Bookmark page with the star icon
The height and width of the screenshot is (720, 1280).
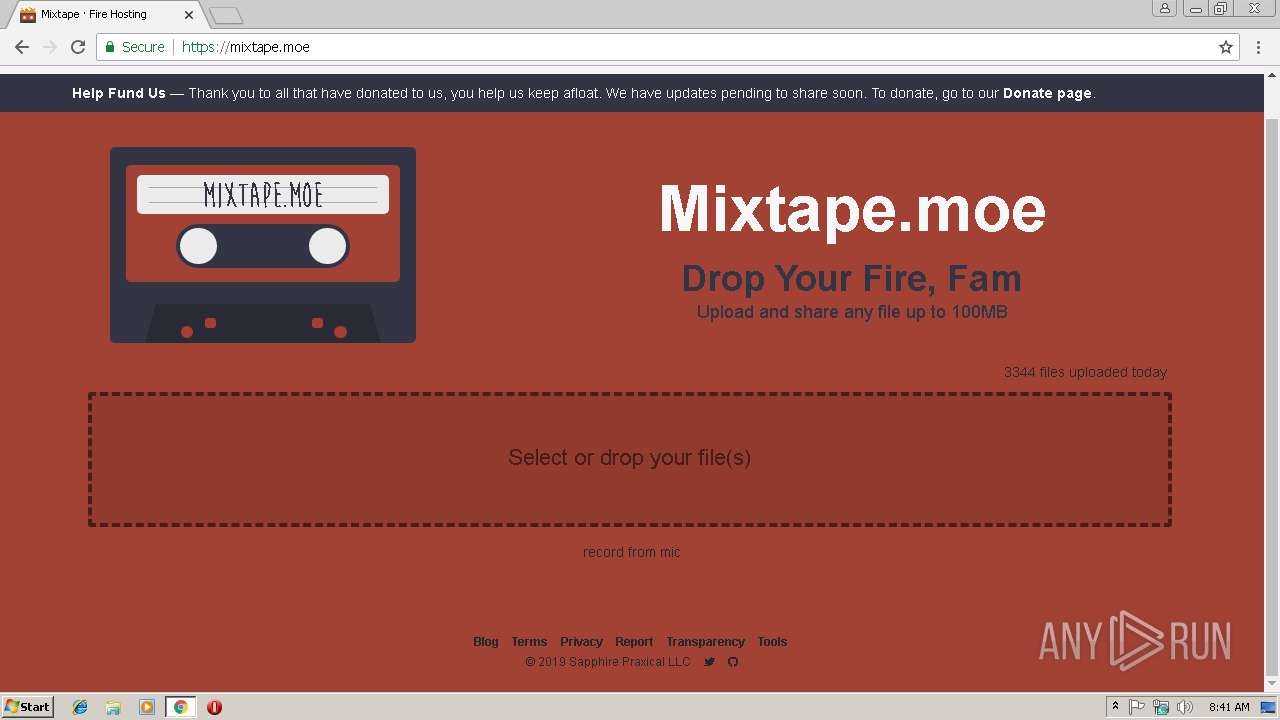pyautogui.click(x=1226, y=47)
